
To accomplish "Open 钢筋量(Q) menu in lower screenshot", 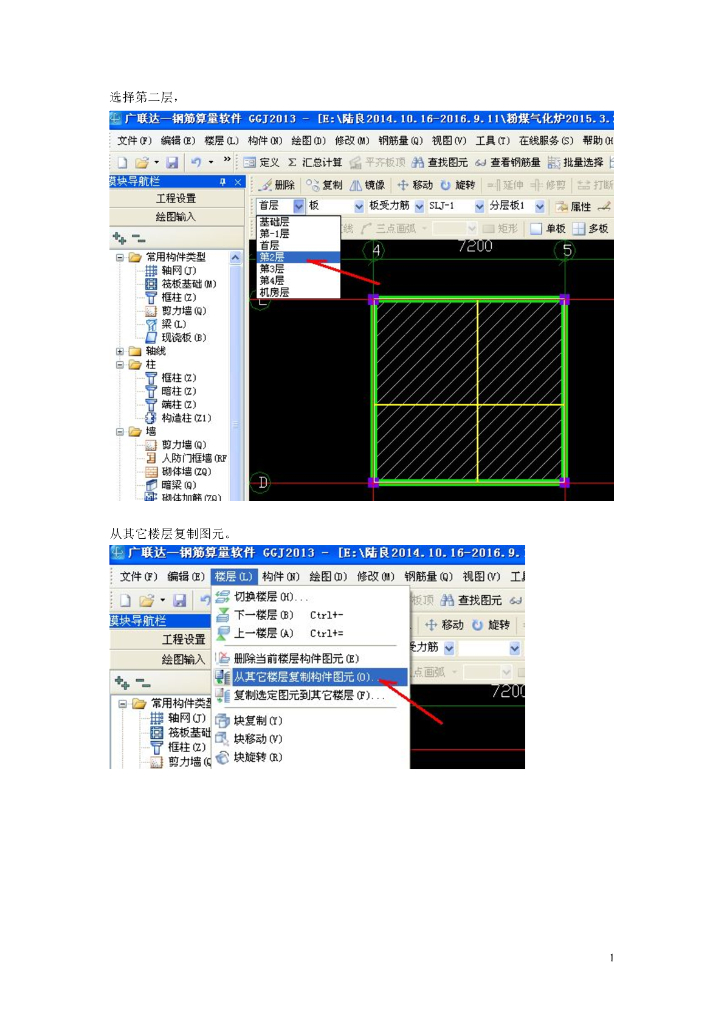I will tap(428, 576).
